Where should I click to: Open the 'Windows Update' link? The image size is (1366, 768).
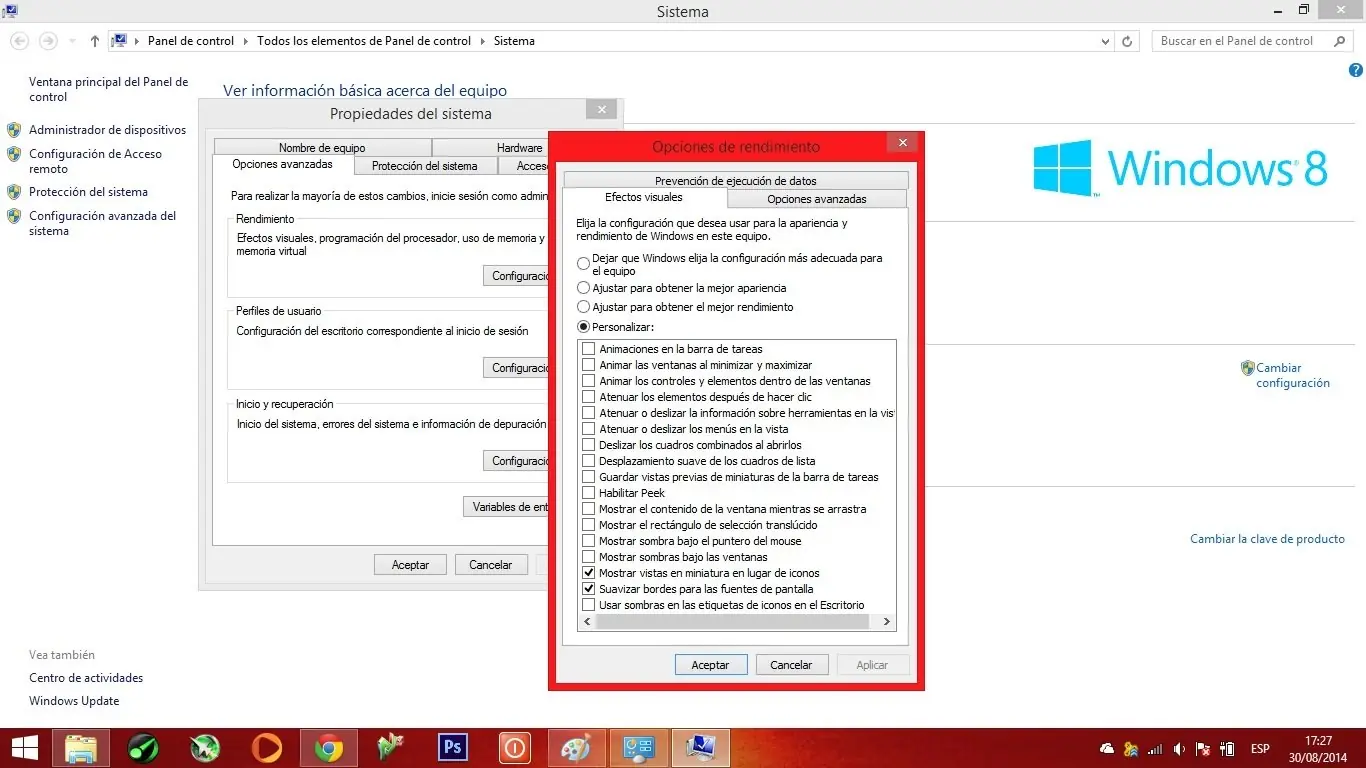tap(74, 701)
